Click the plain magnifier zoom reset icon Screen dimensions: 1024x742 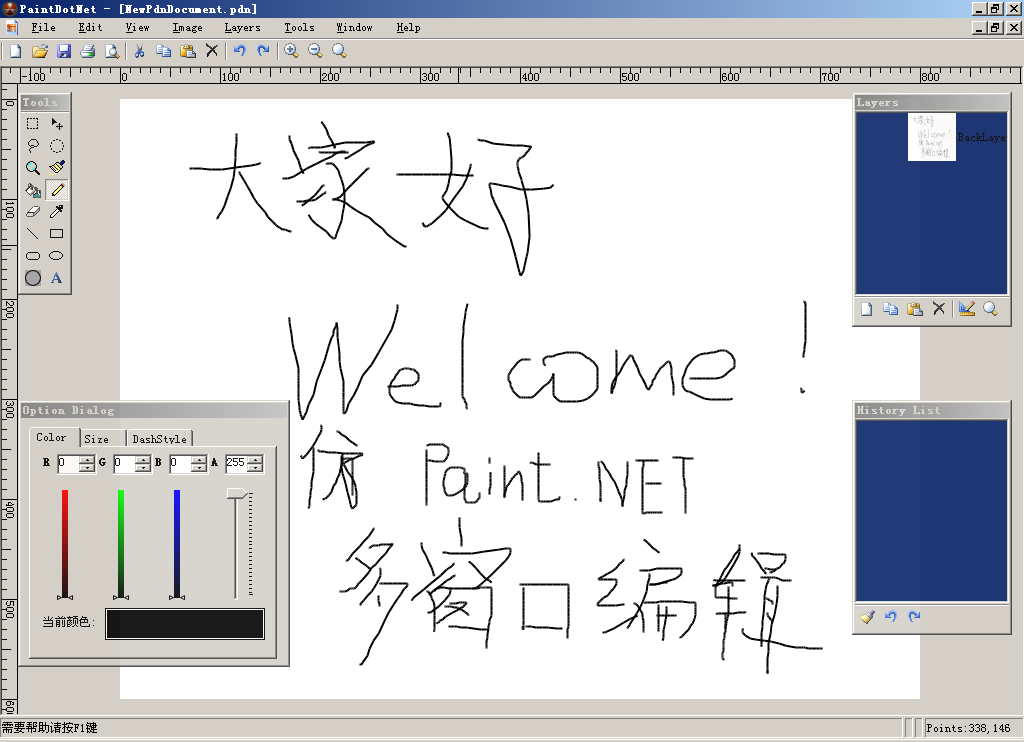pyautogui.click(x=339, y=51)
